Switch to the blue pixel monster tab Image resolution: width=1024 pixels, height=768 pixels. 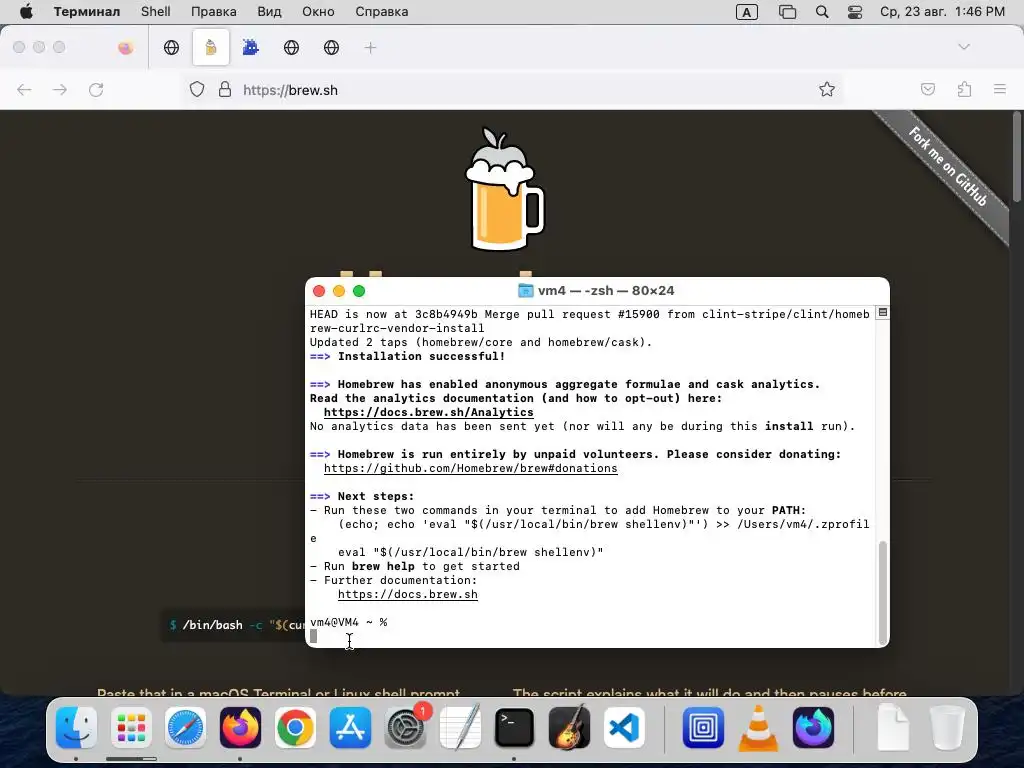(x=251, y=48)
